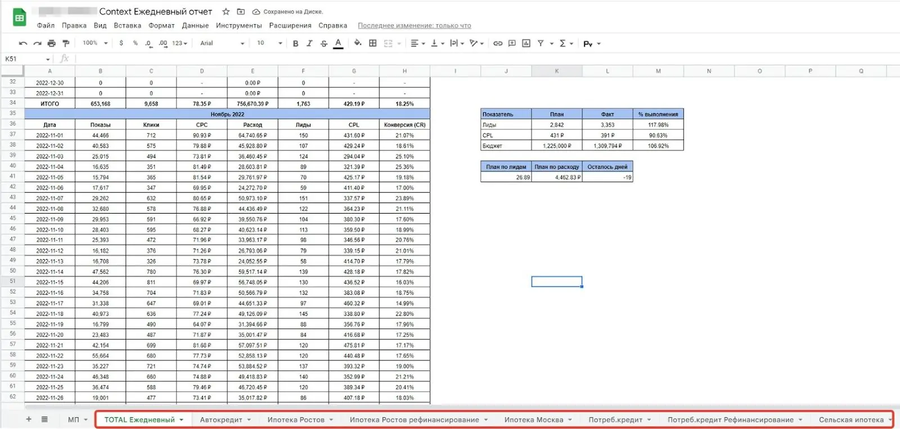Open the 123 number format menu
The height and width of the screenshot is (429, 900).
180,43
